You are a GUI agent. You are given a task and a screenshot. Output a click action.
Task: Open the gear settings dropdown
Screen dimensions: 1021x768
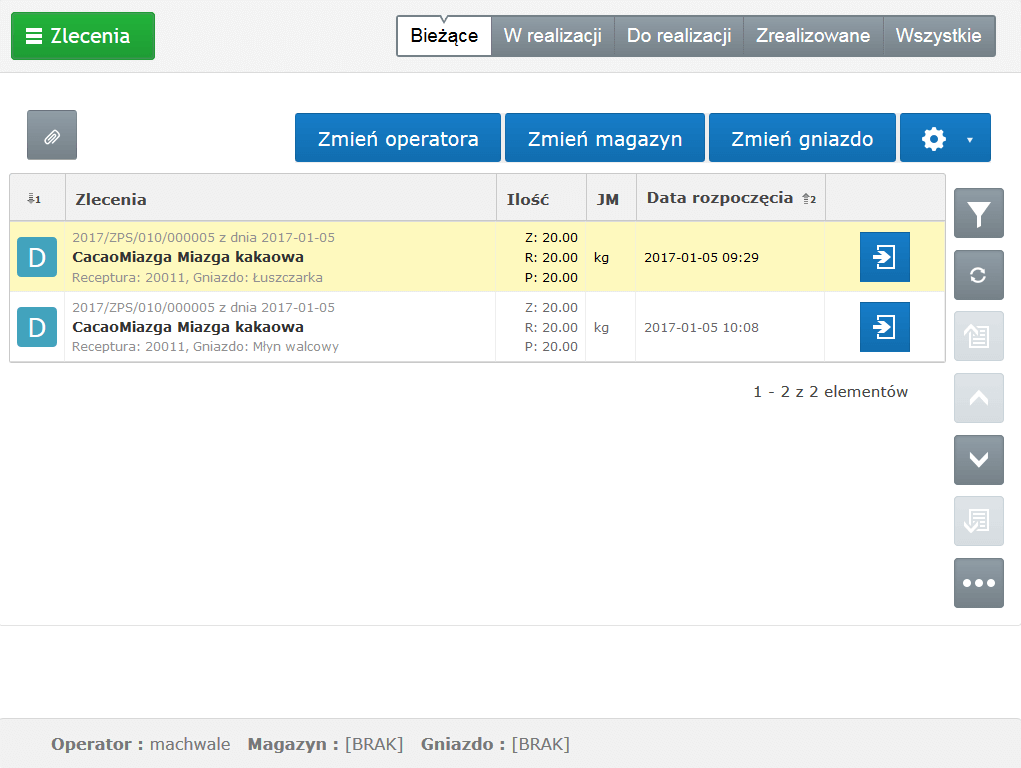point(945,138)
